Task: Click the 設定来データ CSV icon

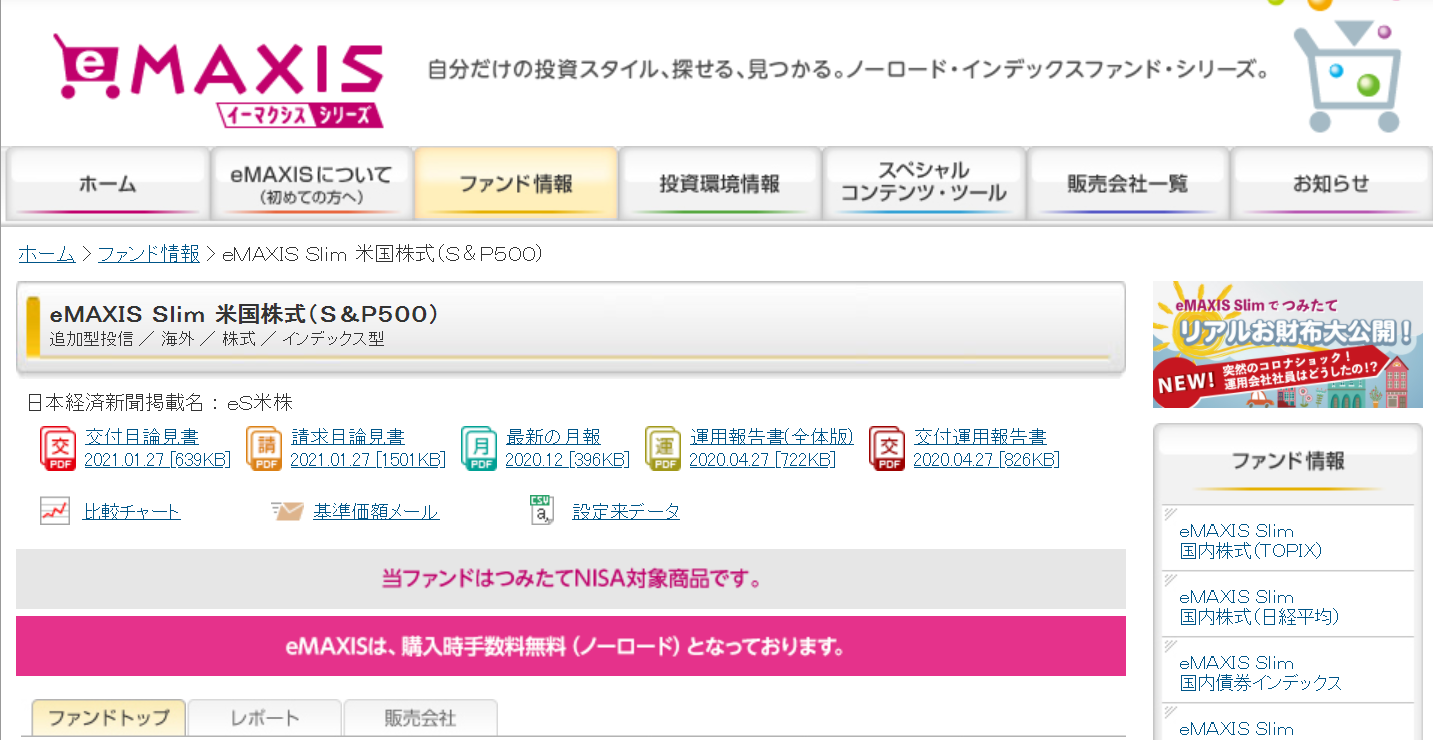Action: [541, 510]
